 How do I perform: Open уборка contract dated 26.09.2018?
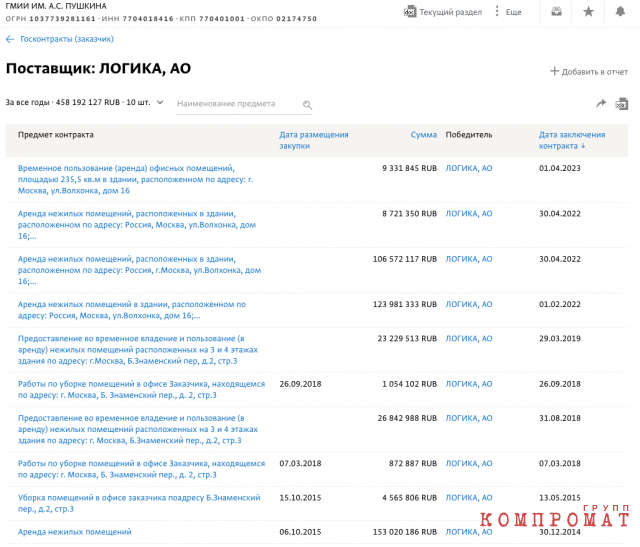(141, 389)
